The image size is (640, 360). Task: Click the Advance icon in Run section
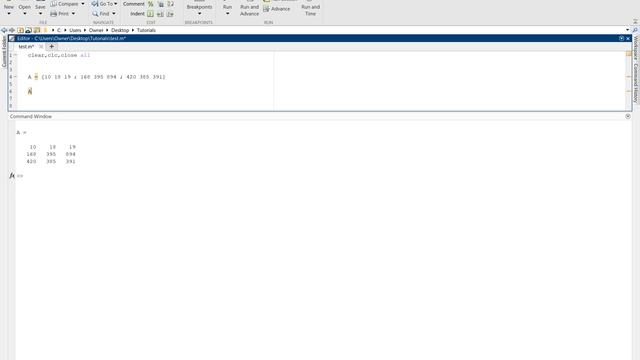coord(266,9)
